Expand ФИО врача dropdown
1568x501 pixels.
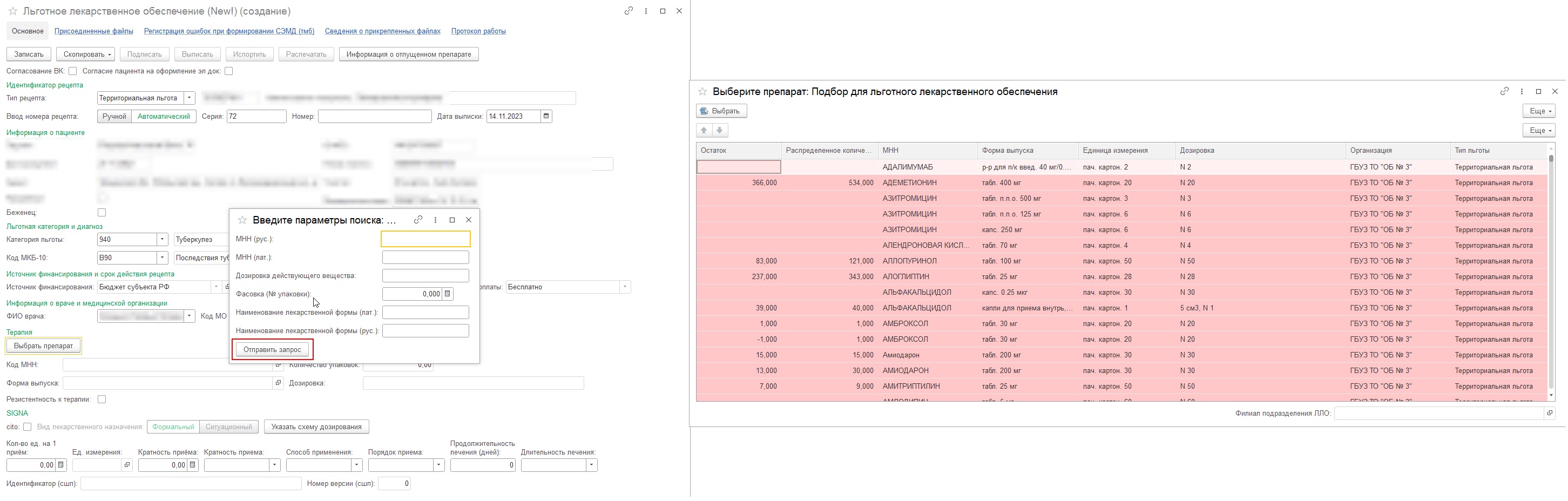(190, 316)
